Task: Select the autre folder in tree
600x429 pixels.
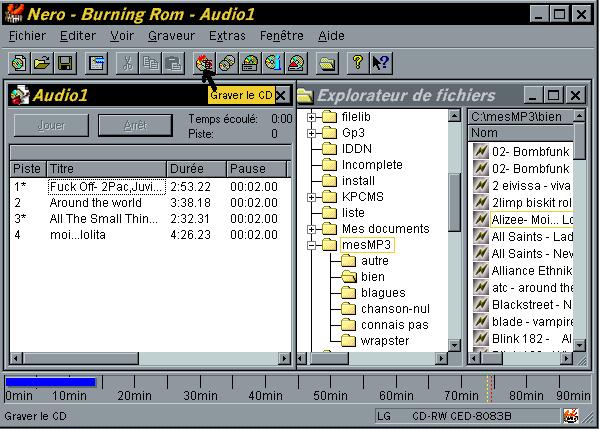Action: (375, 261)
